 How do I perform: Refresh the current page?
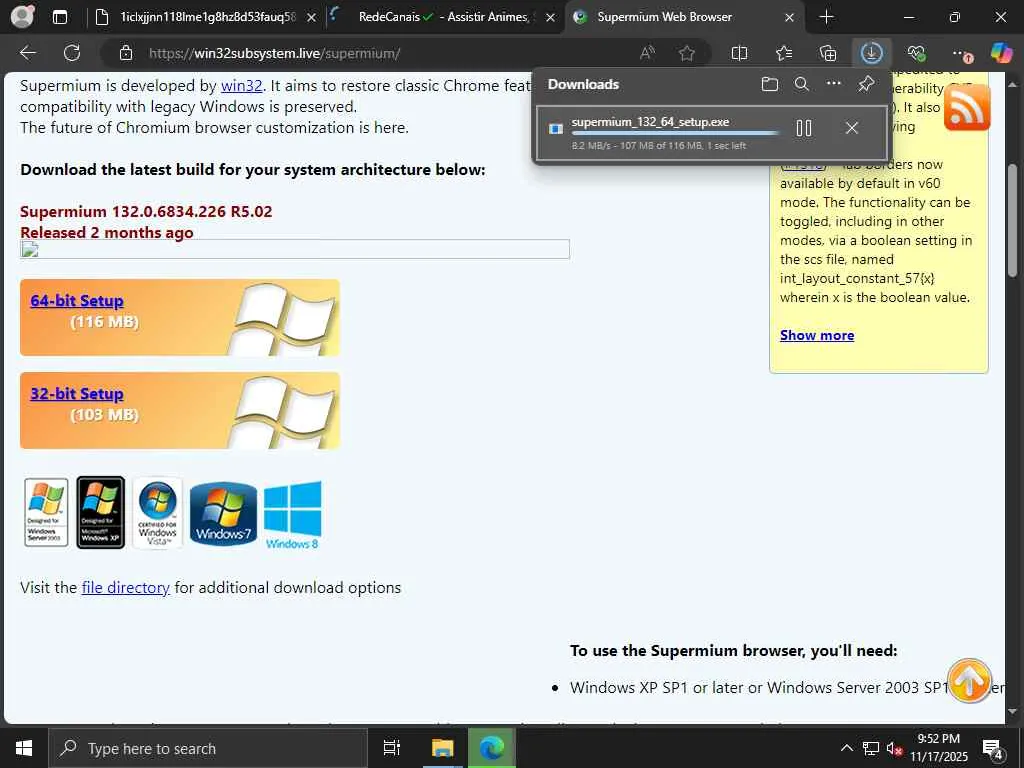(72, 53)
